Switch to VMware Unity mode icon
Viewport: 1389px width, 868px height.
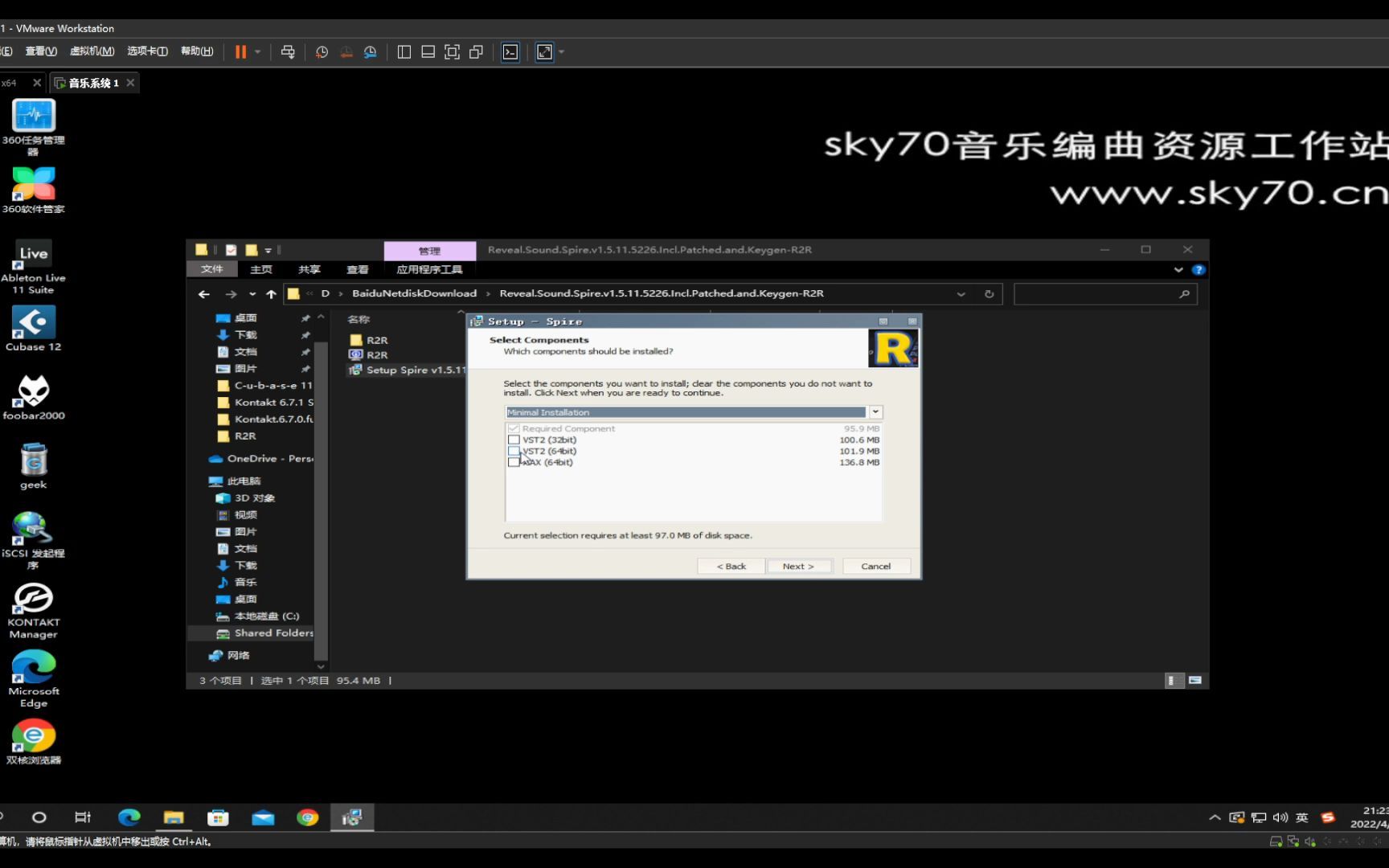(477, 51)
